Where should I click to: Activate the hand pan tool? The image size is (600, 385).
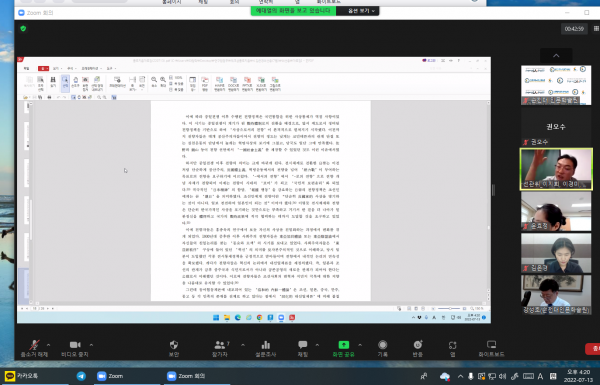tap(75, 83)
